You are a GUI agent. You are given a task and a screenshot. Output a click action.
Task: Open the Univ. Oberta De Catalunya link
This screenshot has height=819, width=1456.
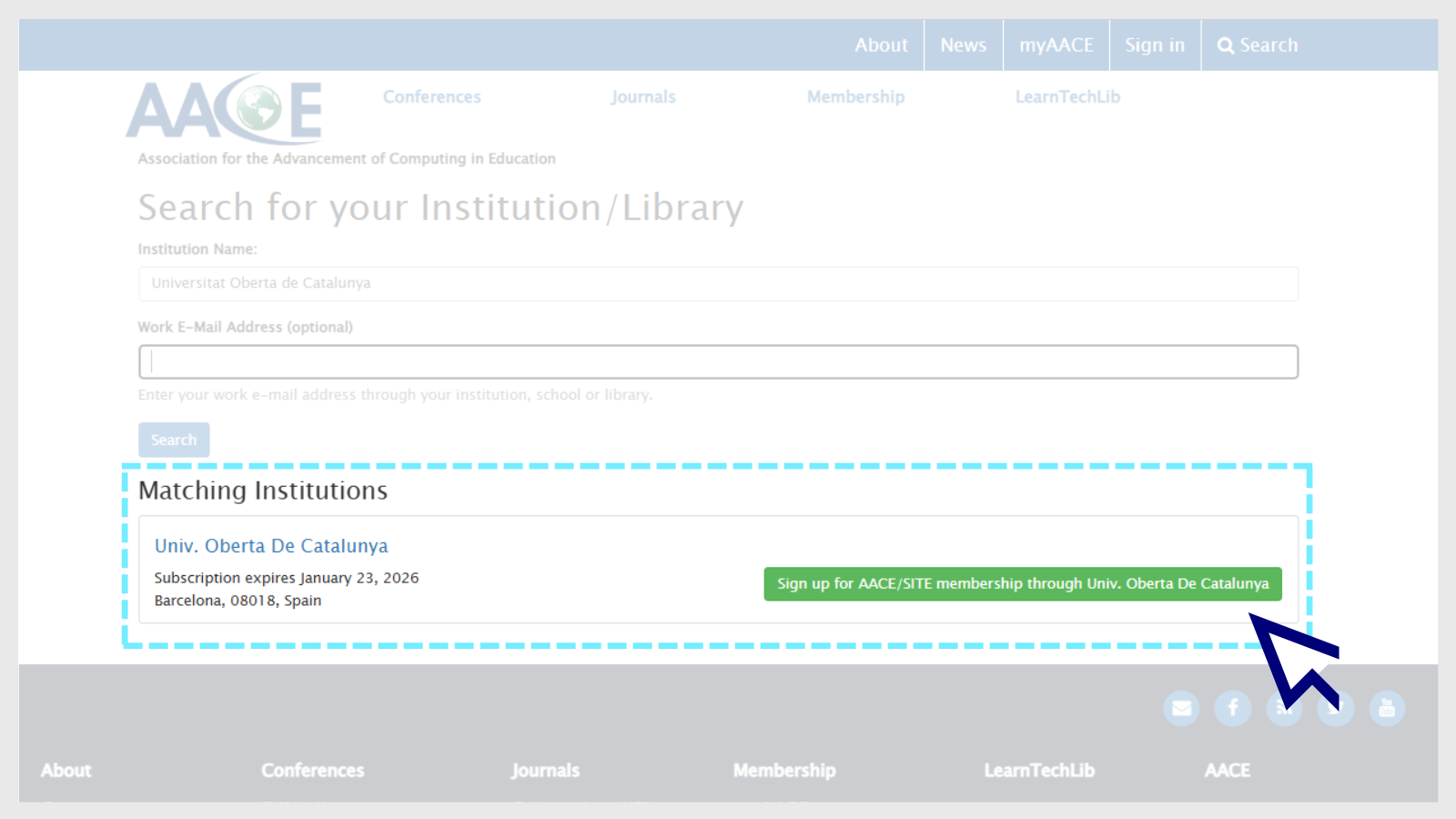(x=271, y=546)
